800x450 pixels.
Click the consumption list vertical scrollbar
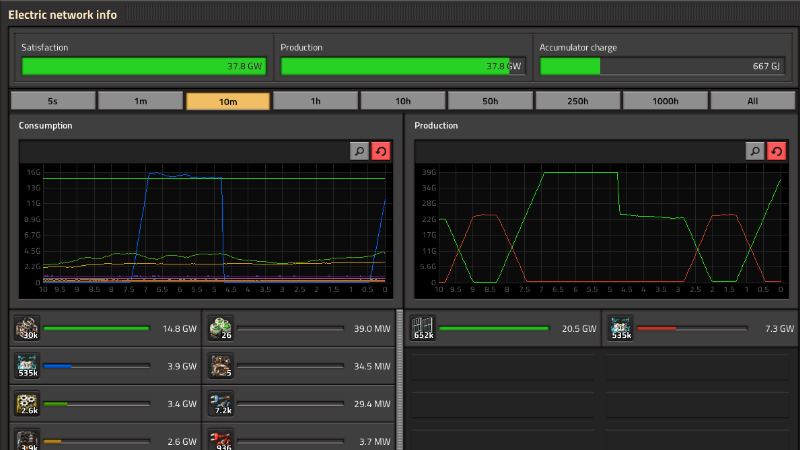click(x=399, y=379)
